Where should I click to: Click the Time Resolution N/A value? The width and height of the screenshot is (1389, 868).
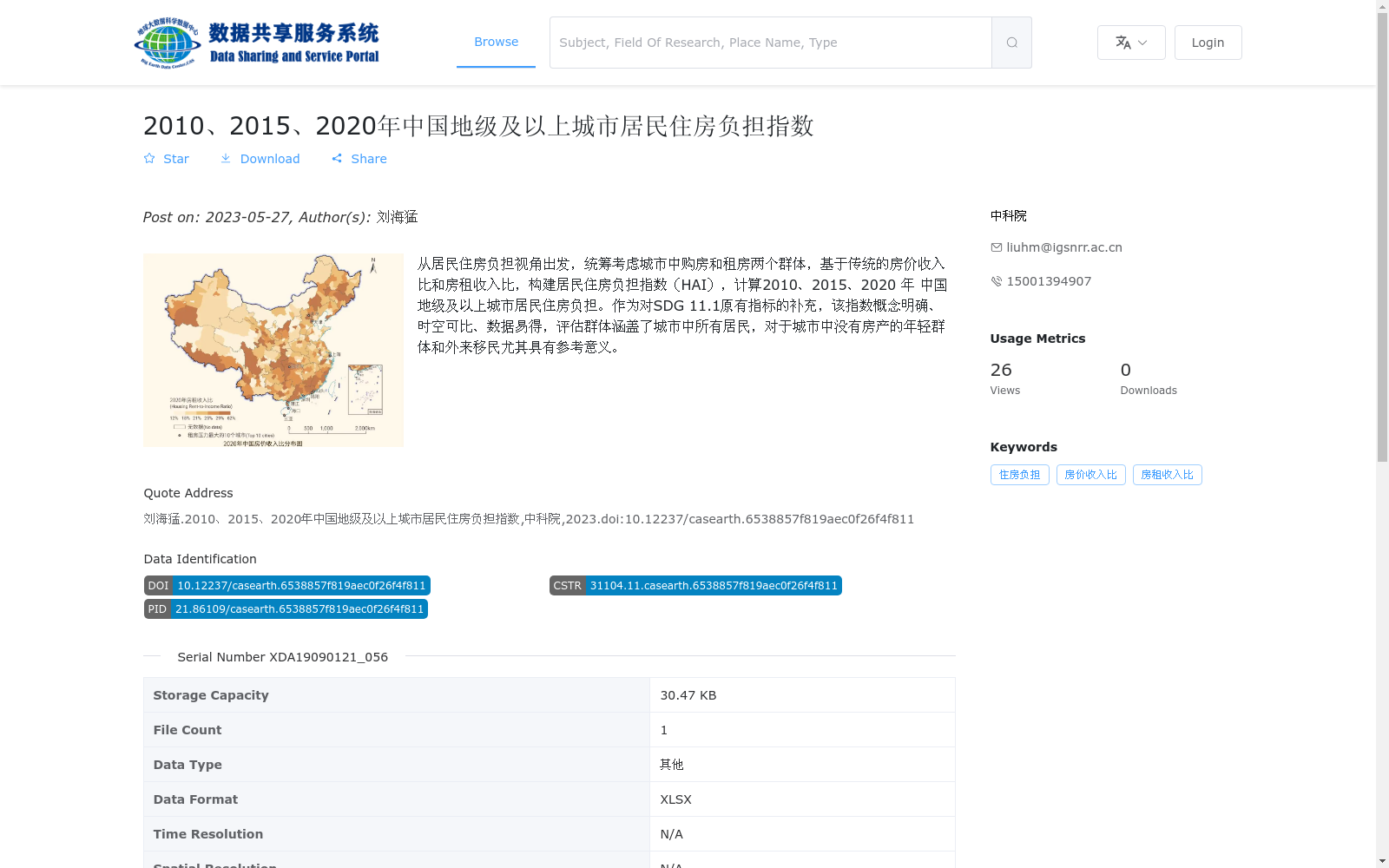pos(671,834)
